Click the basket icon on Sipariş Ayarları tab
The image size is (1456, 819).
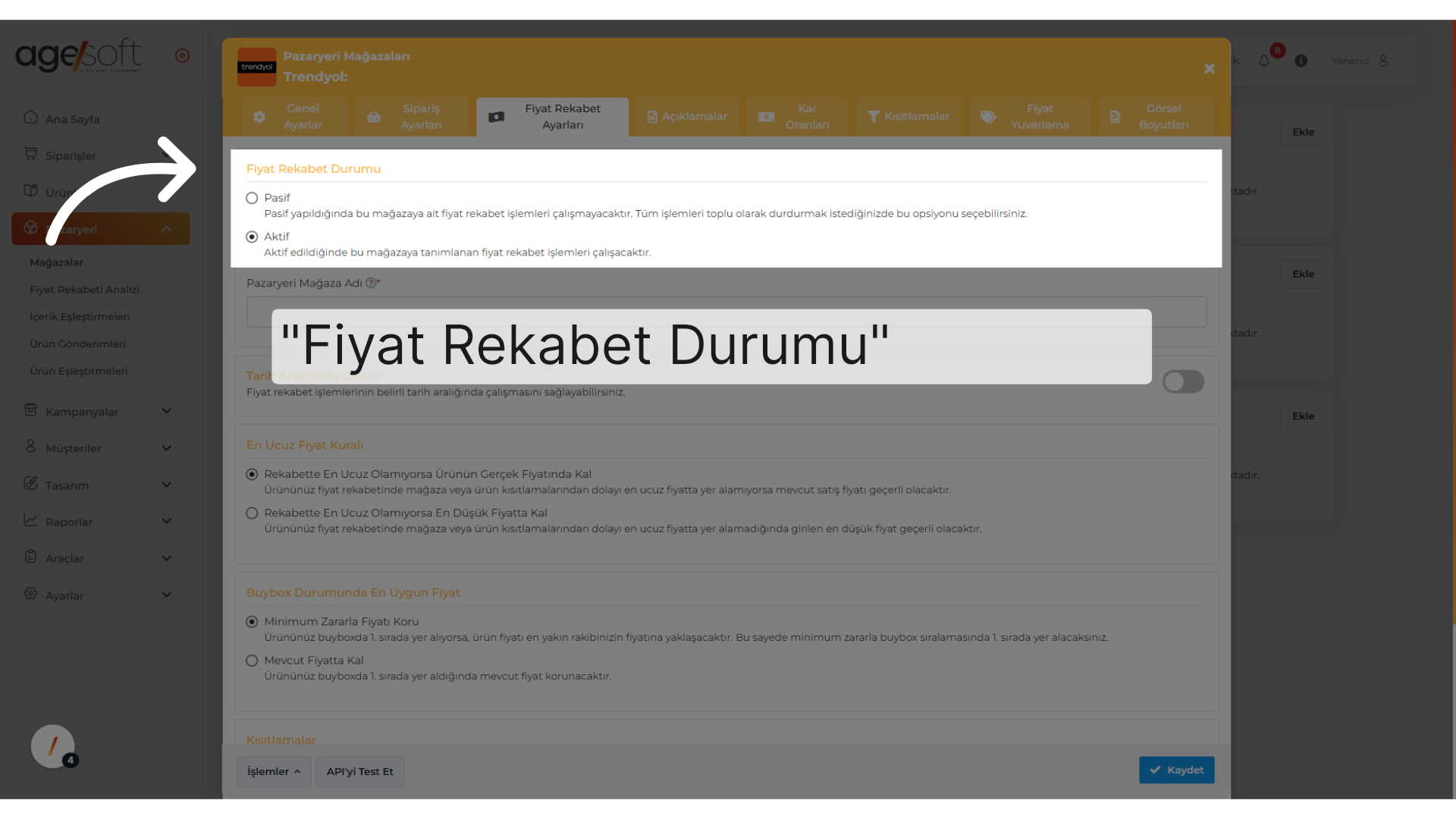point(374,117)
